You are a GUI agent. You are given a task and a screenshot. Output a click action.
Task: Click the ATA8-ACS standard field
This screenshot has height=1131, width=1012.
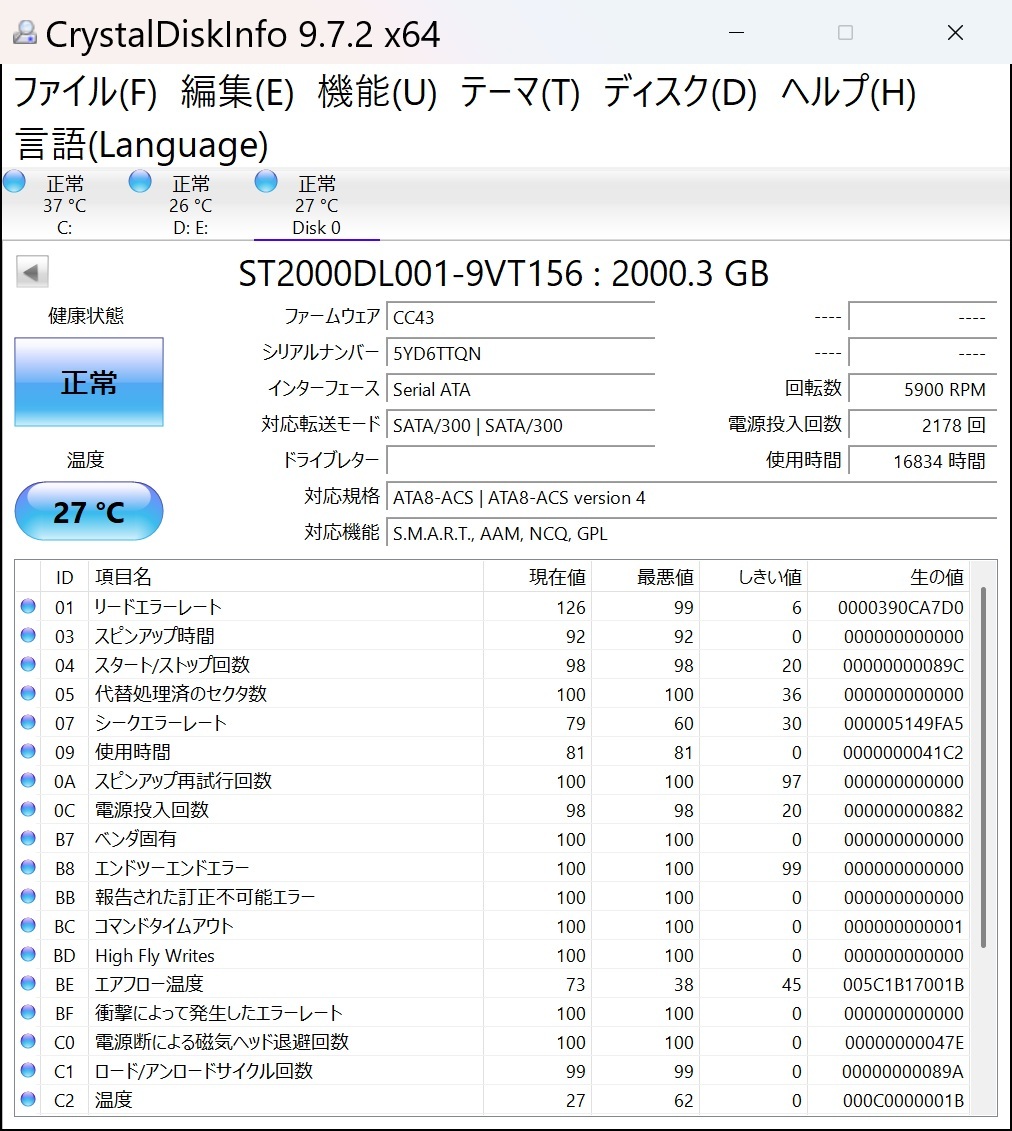coord(691,498)
